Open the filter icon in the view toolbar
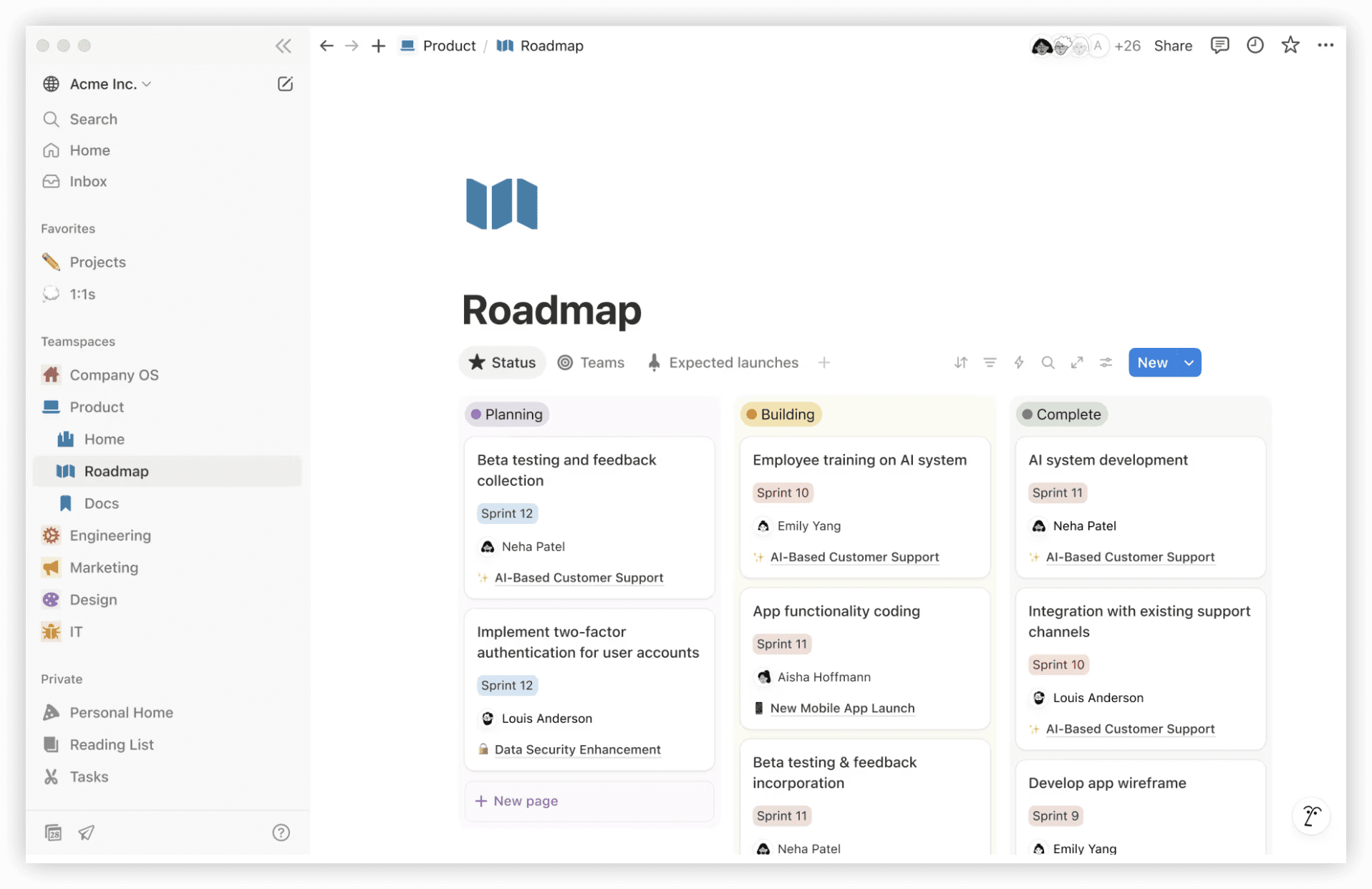The height and width of the screenshot is (889, 1372). point(990,362)
